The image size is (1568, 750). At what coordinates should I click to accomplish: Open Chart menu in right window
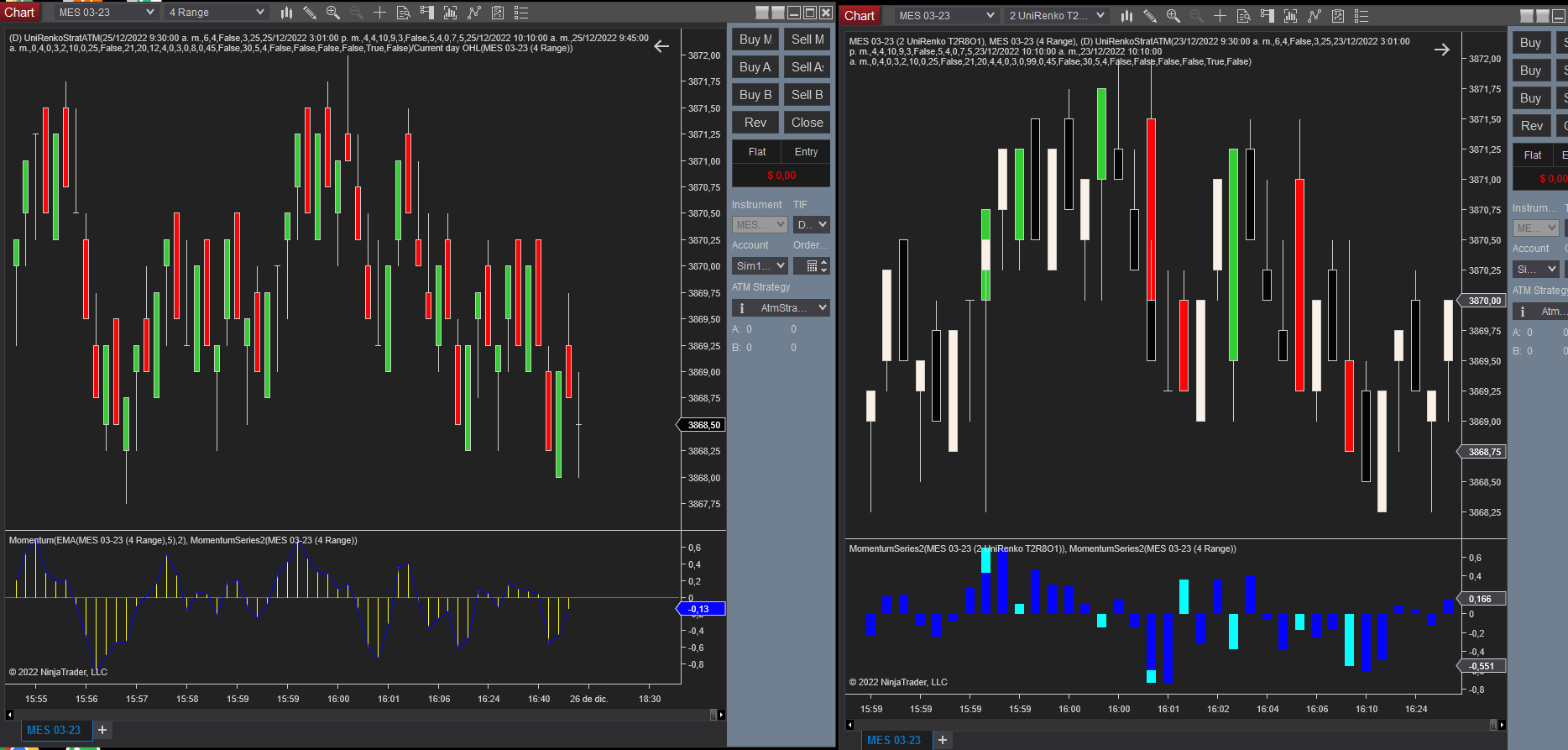[860, 16]
